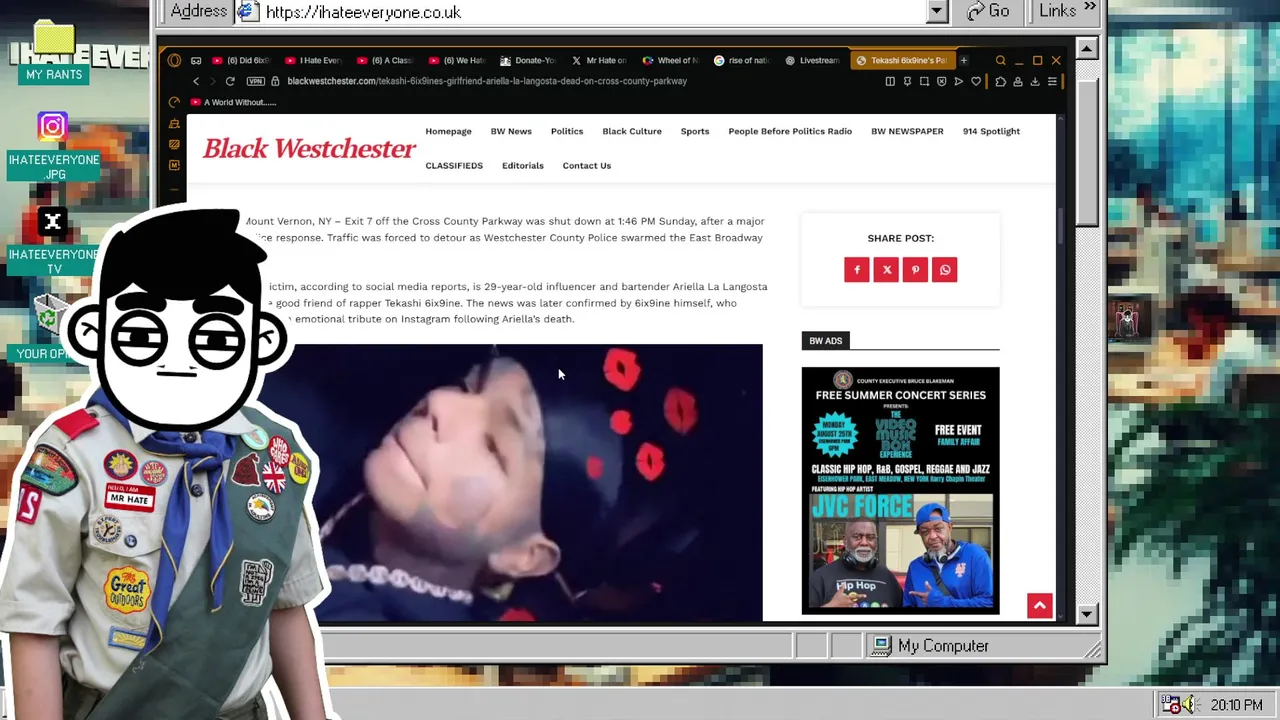1280x720 pixels.
Task: Click the Opera tab search magnifier icon
Action: (x=1000, y=60)
